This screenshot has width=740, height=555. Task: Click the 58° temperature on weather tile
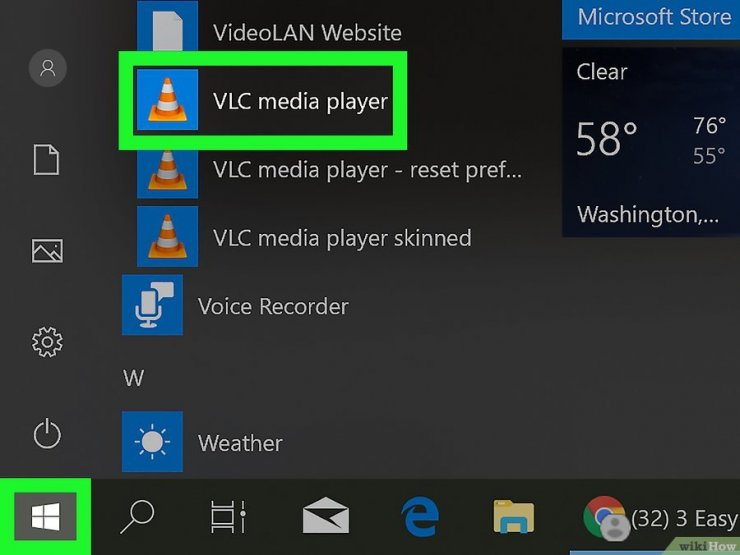tap(606, 138)
